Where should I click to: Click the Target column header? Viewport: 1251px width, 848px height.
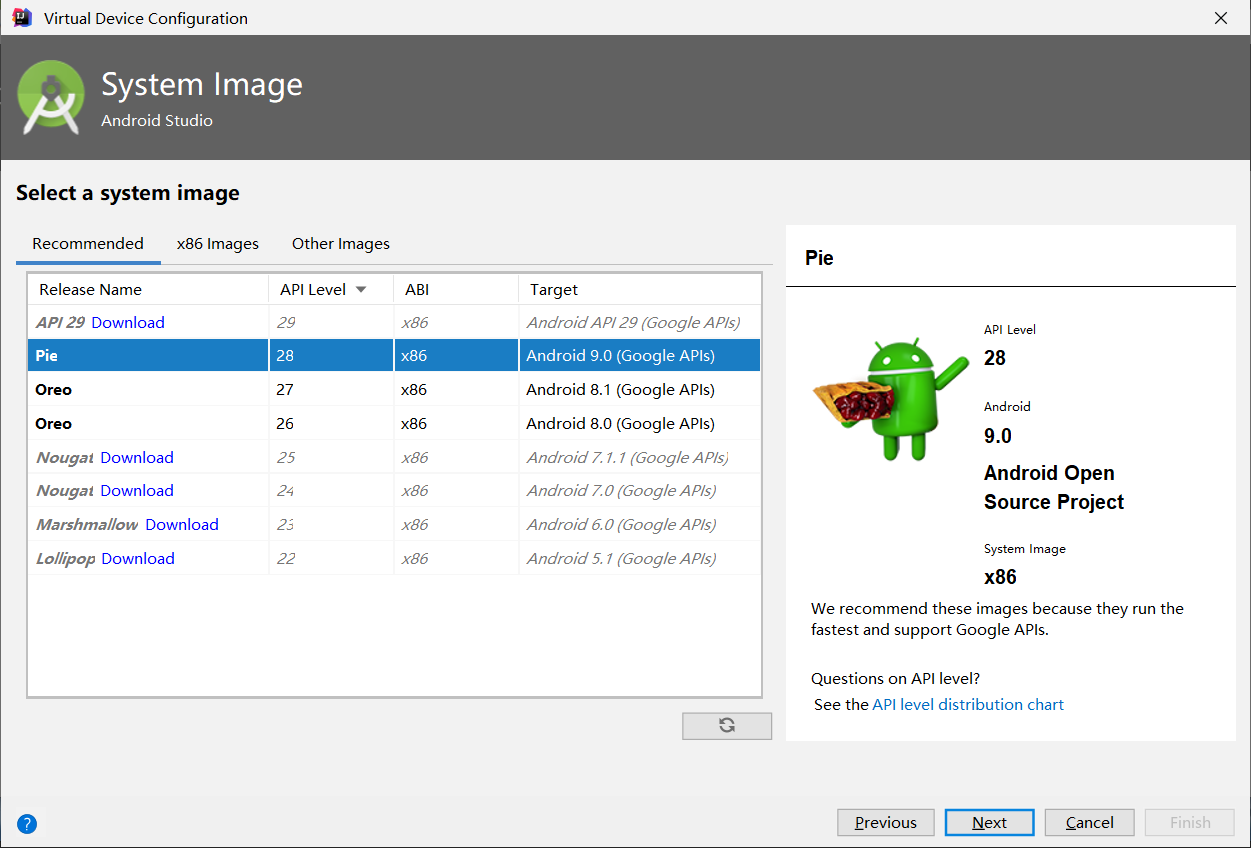click(640, 289)
